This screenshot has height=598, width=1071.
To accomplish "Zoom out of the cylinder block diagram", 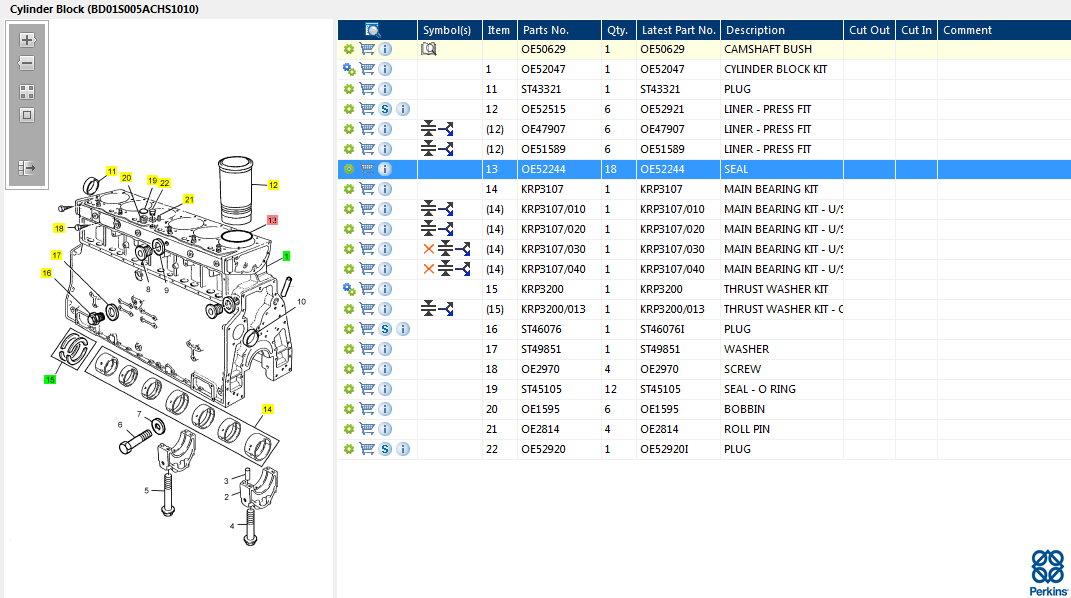I will [27, 63].
